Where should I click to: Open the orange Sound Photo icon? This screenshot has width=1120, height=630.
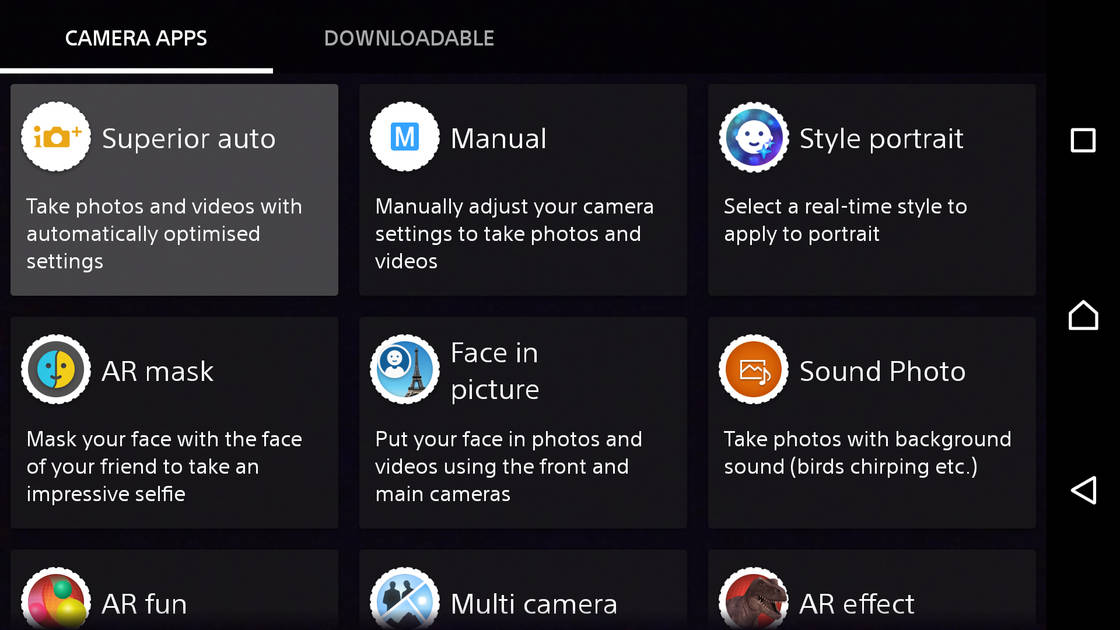point(754,369)
